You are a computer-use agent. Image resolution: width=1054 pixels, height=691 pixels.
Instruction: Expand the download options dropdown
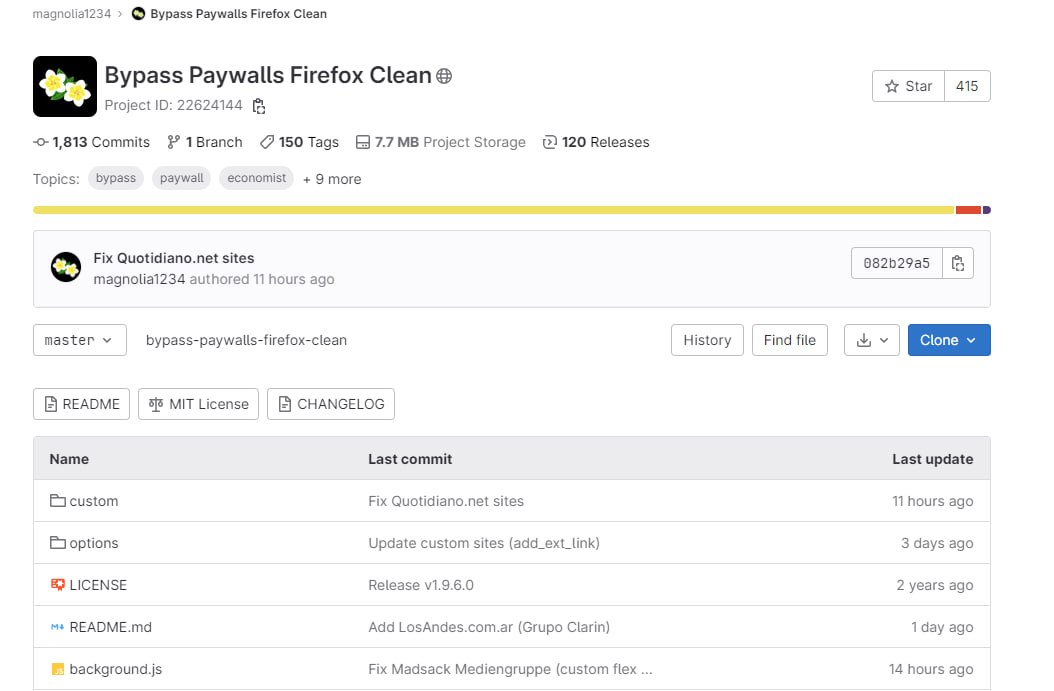(x=872, y=340)
